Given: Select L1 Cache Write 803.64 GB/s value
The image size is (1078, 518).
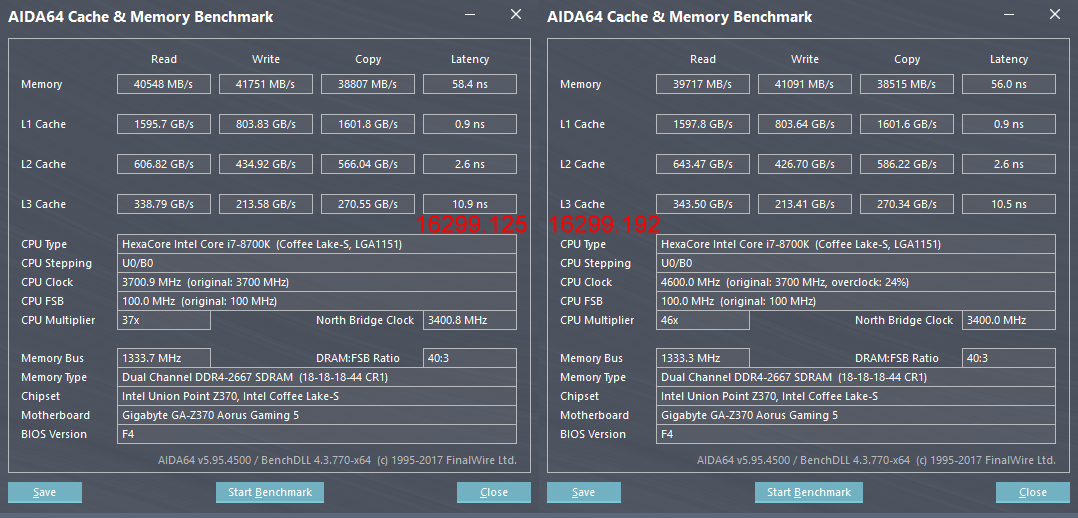Looking at the screenshot, I should tap(804, 124).
